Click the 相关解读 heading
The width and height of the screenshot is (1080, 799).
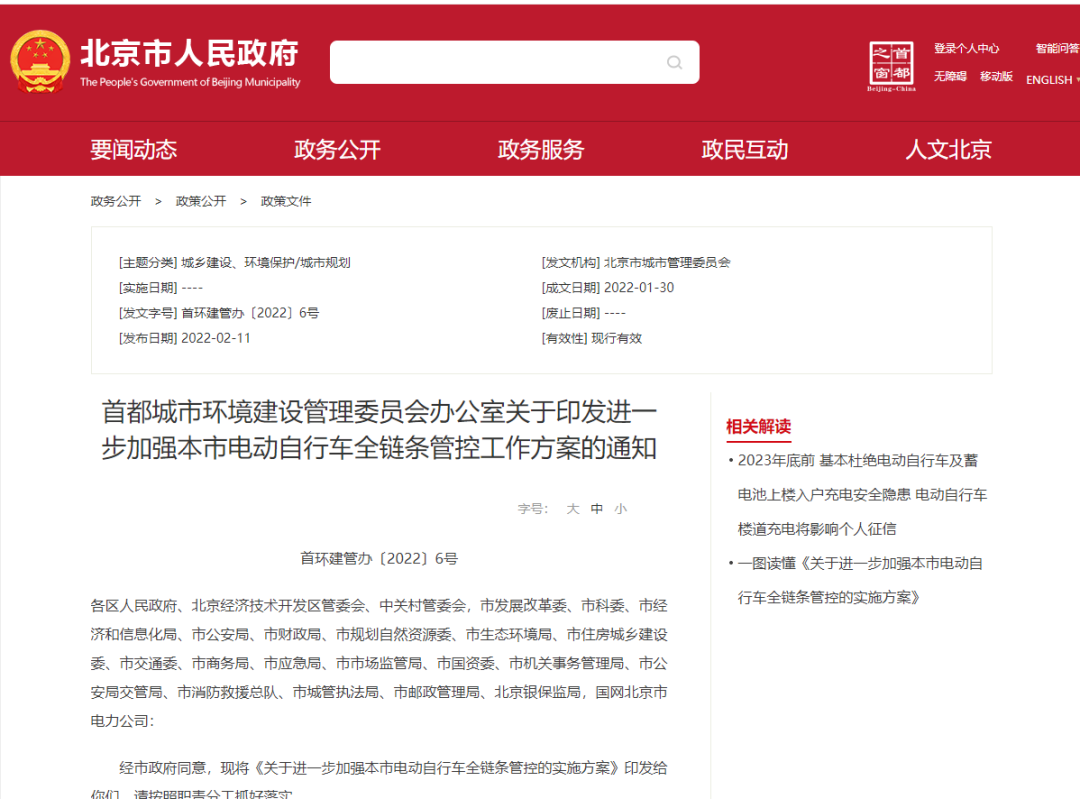[x=758, y=426]
